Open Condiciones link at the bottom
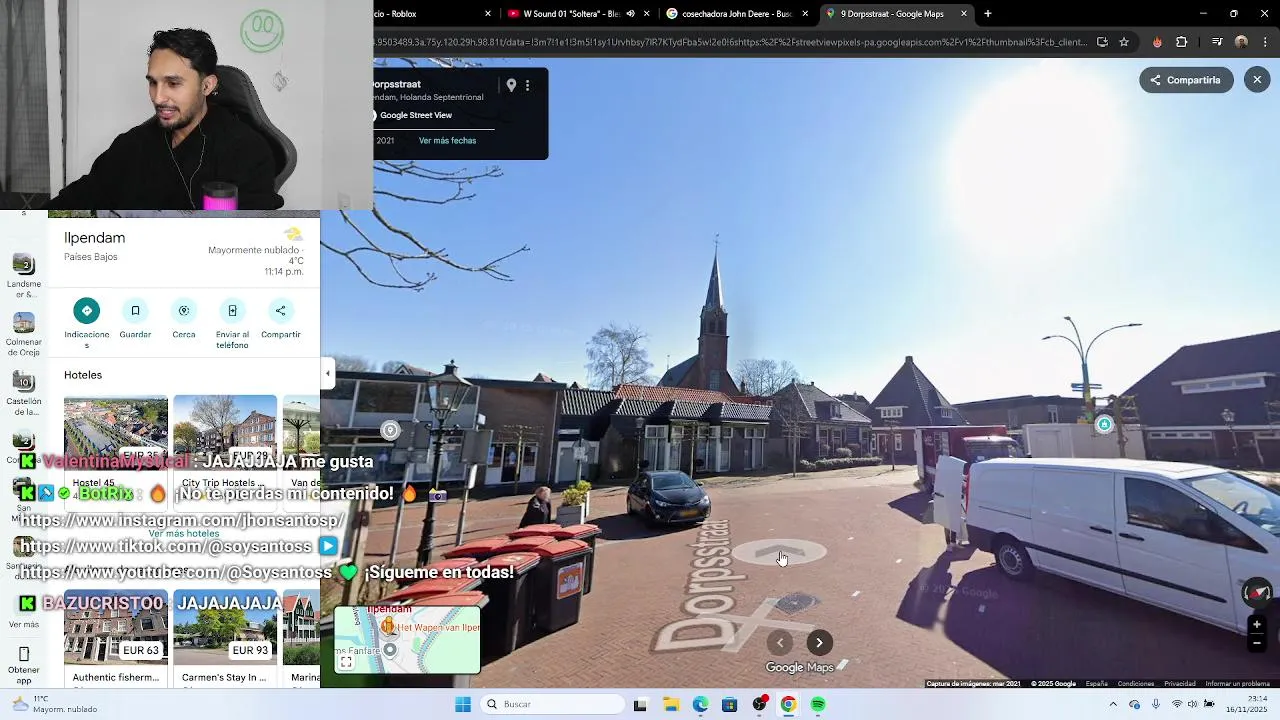Viewport: 1280px width, 720px height. (x=1136, y=684)
